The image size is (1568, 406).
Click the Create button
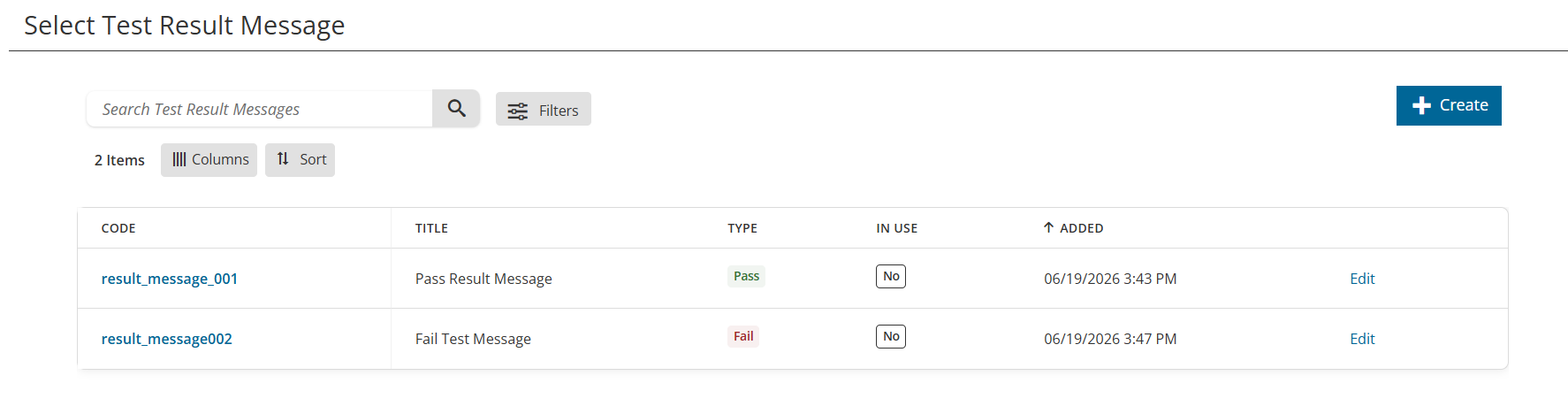[x=1449, y=105]
